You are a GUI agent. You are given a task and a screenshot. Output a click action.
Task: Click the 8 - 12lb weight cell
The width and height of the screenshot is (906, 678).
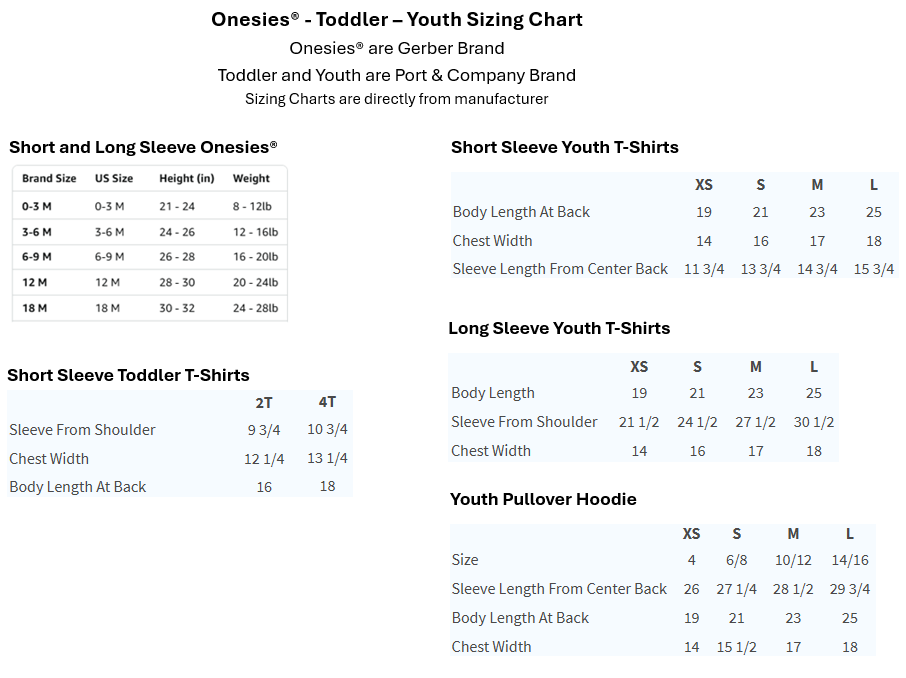pos(253,207)
